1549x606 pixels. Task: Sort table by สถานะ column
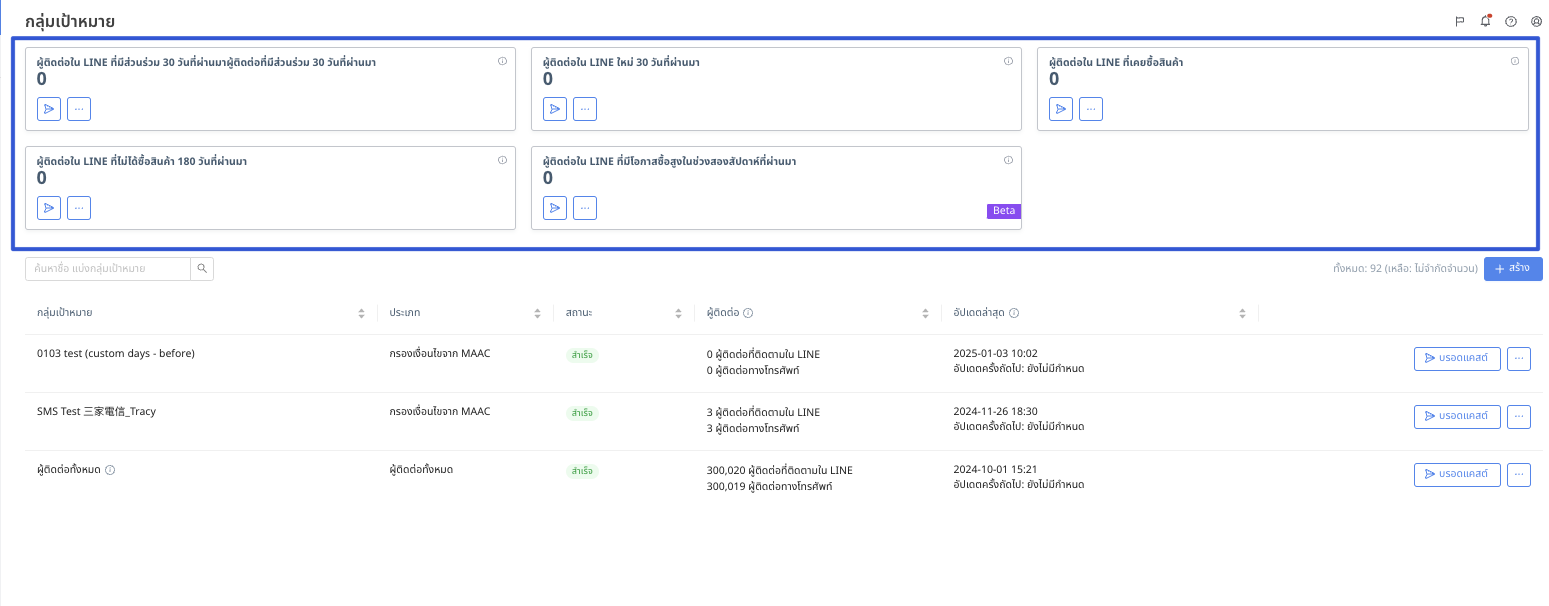click(678, 313)
